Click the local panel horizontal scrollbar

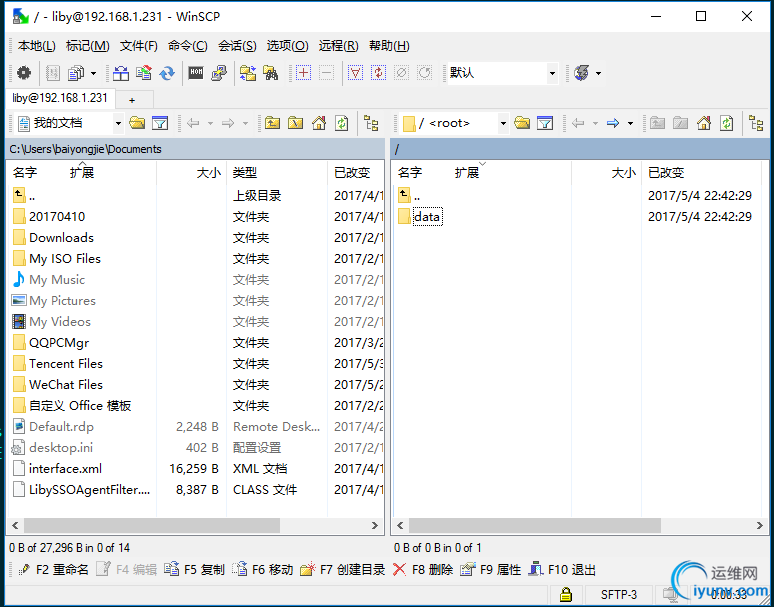pyautogui.click(x=152, y=526)
